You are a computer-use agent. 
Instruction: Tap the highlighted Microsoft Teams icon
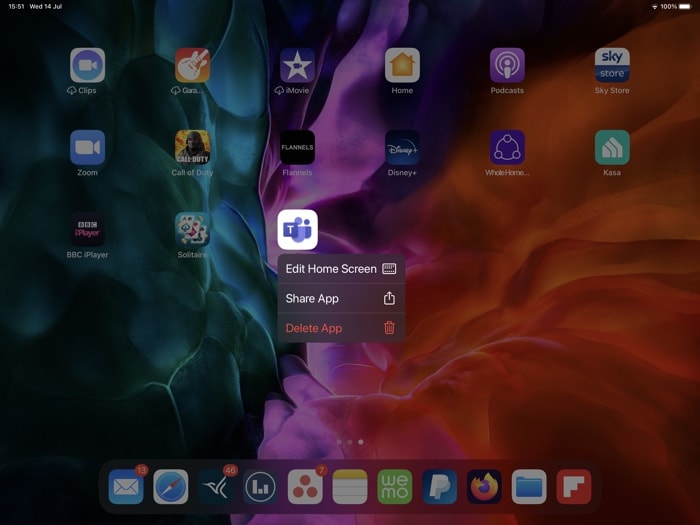297,229
